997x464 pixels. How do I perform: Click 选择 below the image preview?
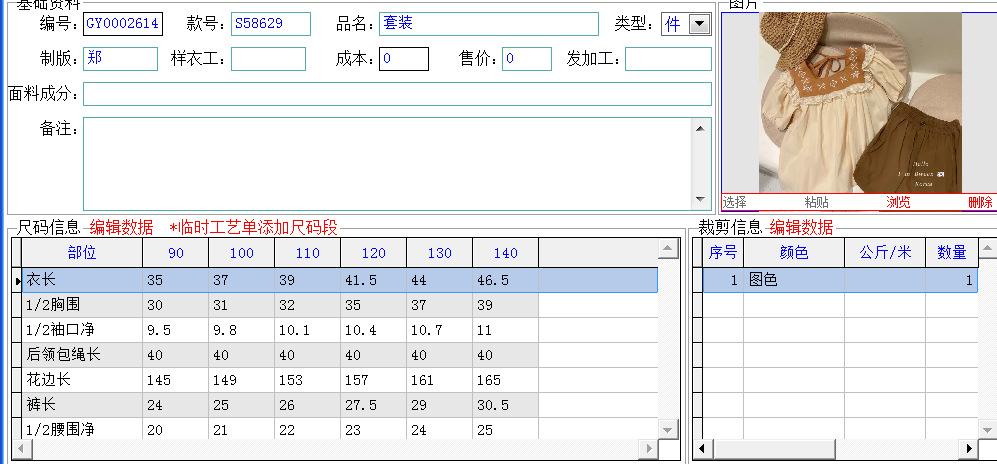734,202
